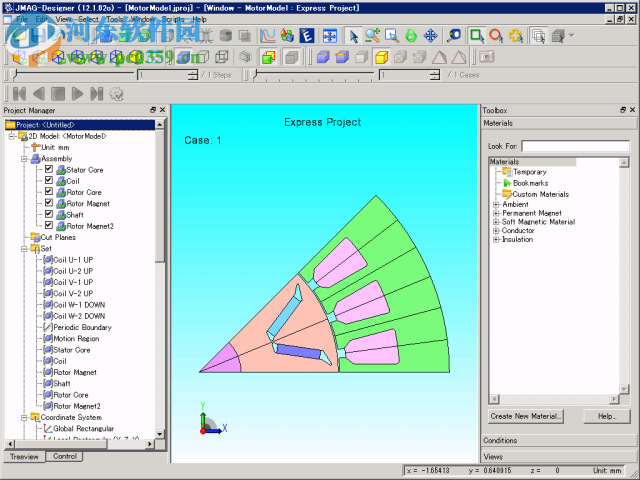Click the fit-to-window icon in toolbar

pos(331,36)
